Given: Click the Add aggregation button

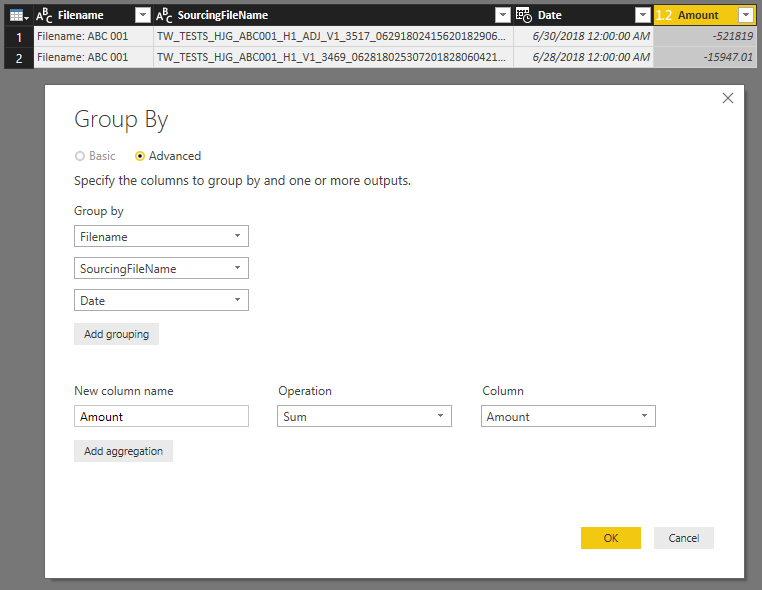Looking at the screenshot, I should 123,451.
